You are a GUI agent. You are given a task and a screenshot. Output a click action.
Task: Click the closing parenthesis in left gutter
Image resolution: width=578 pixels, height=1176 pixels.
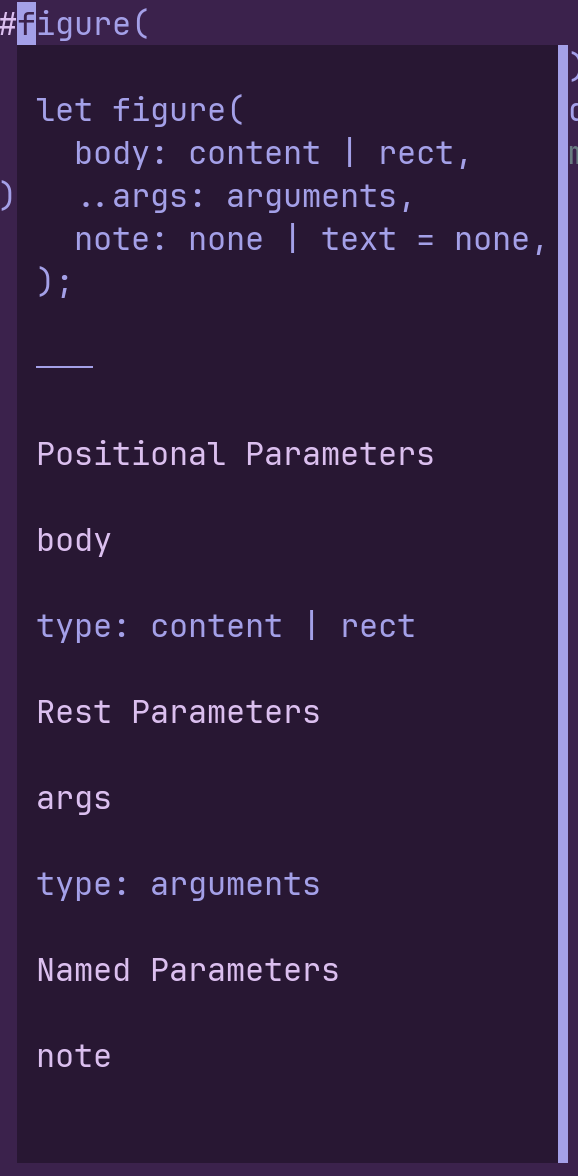point(7,196)
